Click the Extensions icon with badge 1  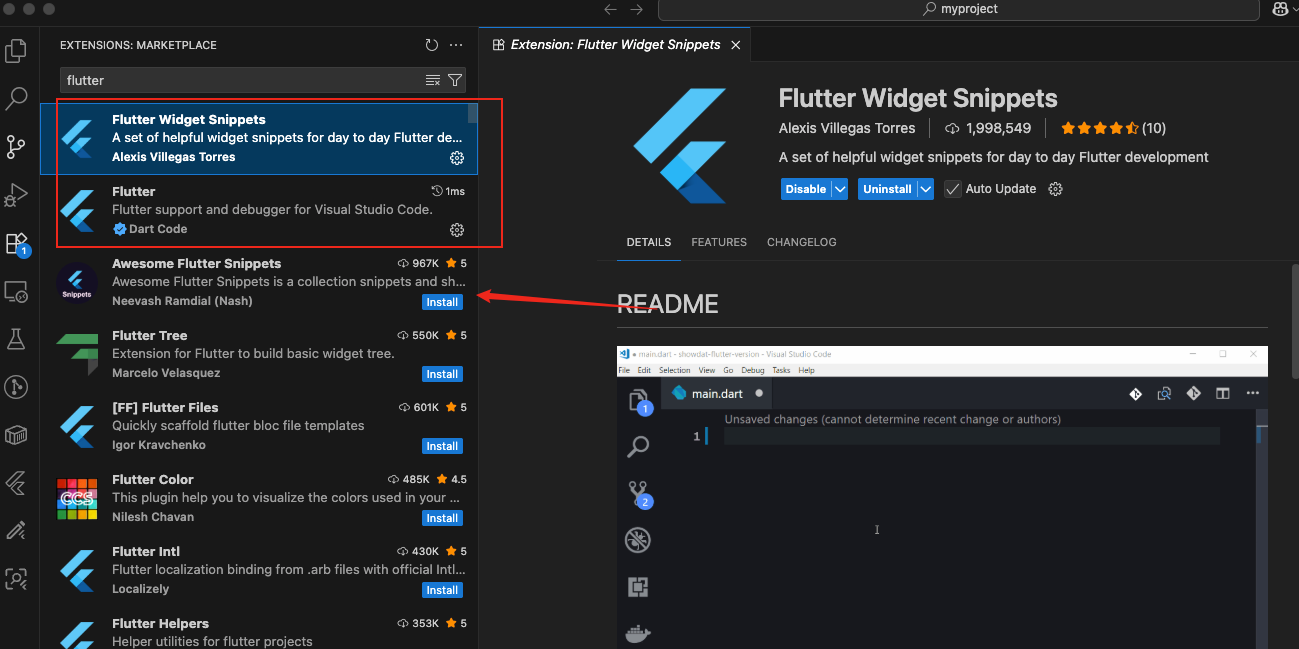tap(16, 243)
